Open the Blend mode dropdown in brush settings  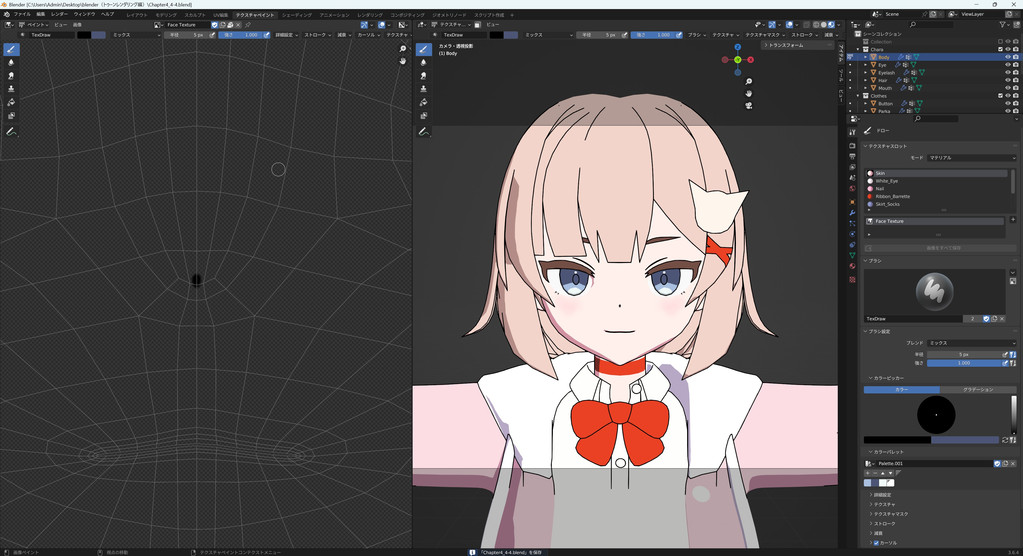click(x=970, y=343)
